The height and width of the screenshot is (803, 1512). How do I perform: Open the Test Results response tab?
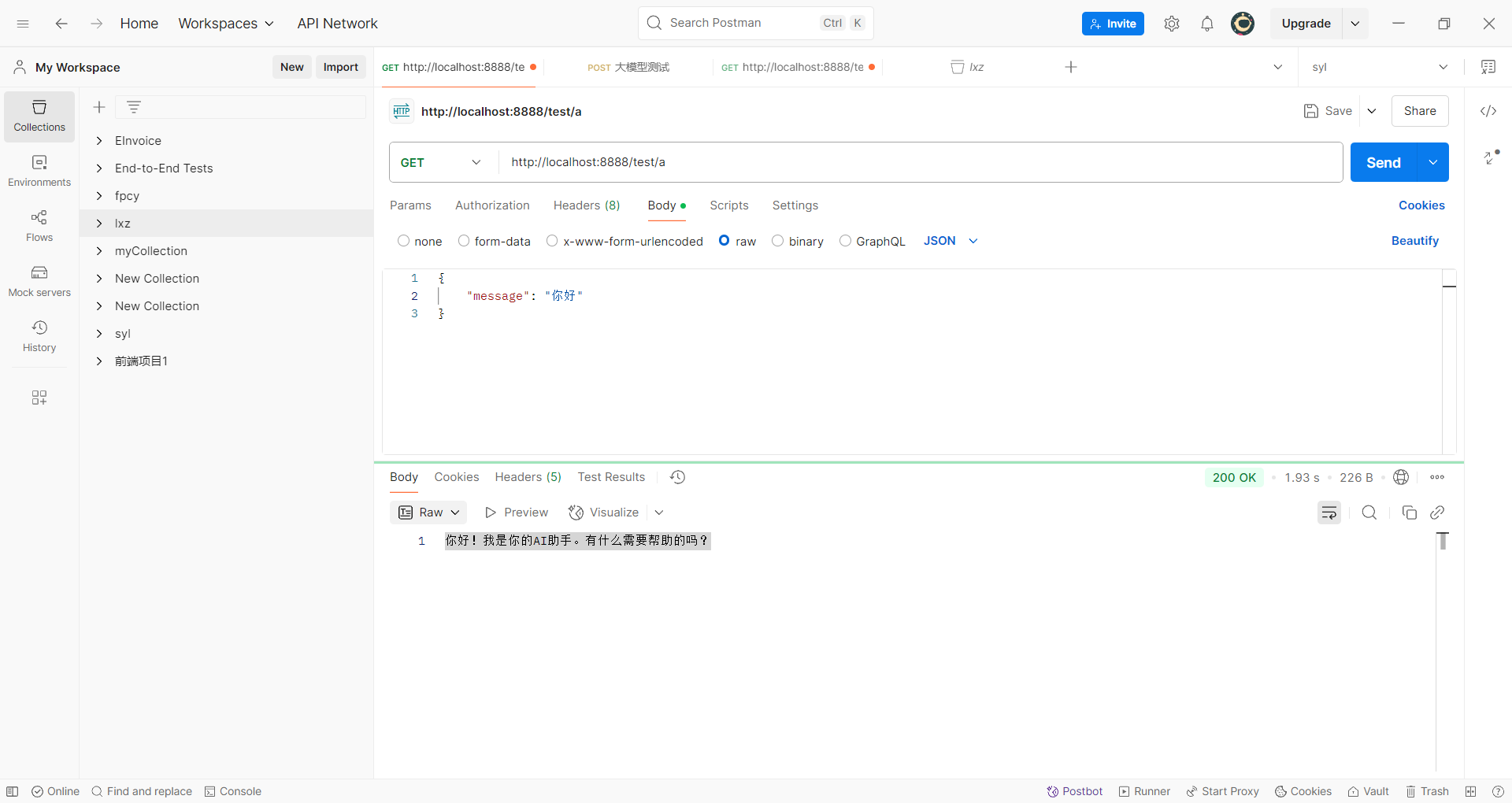point(611,477)
